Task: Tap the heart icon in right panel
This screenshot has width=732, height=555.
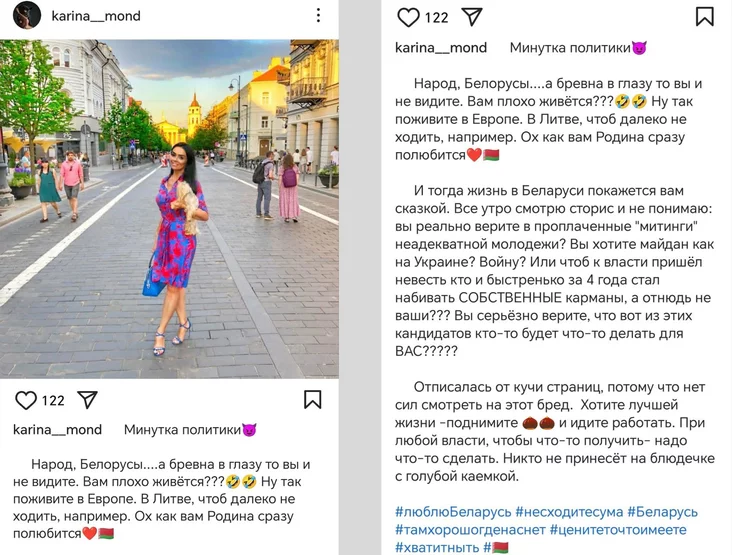Action: tap(408, 17)
